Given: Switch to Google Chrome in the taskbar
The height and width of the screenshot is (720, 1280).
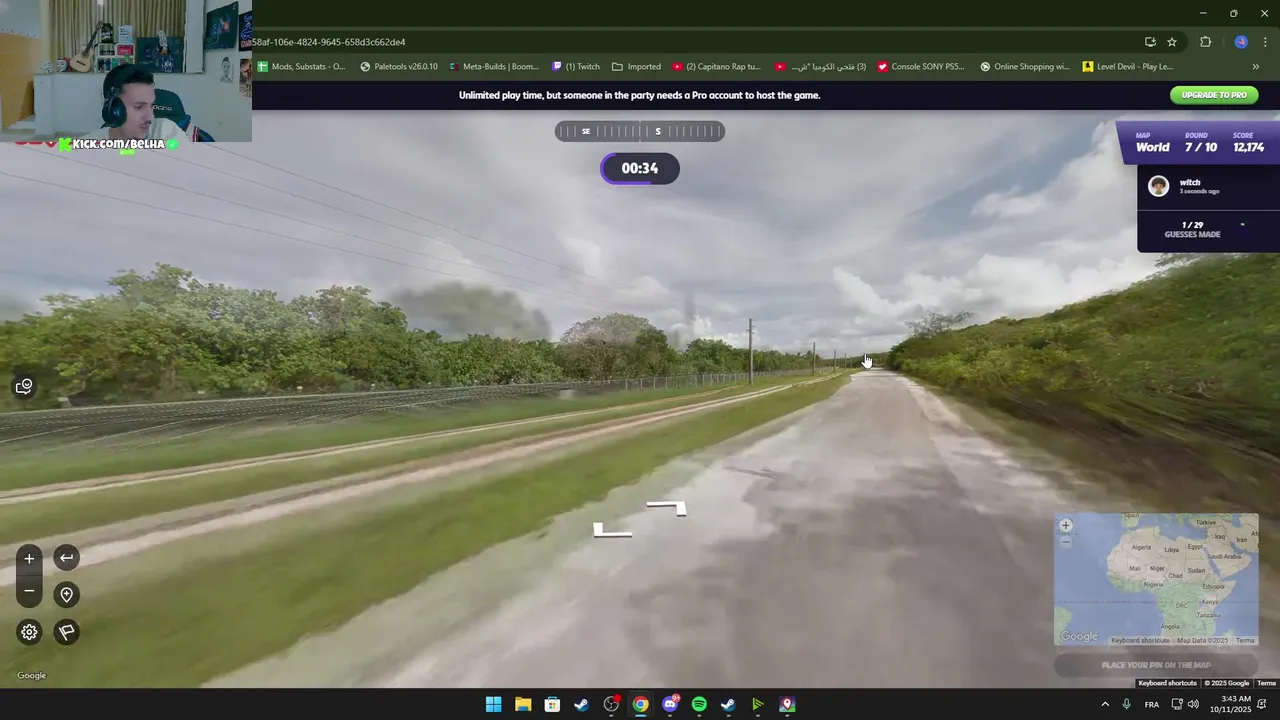Looking at the screenshot, I should (x=640, y=704).
